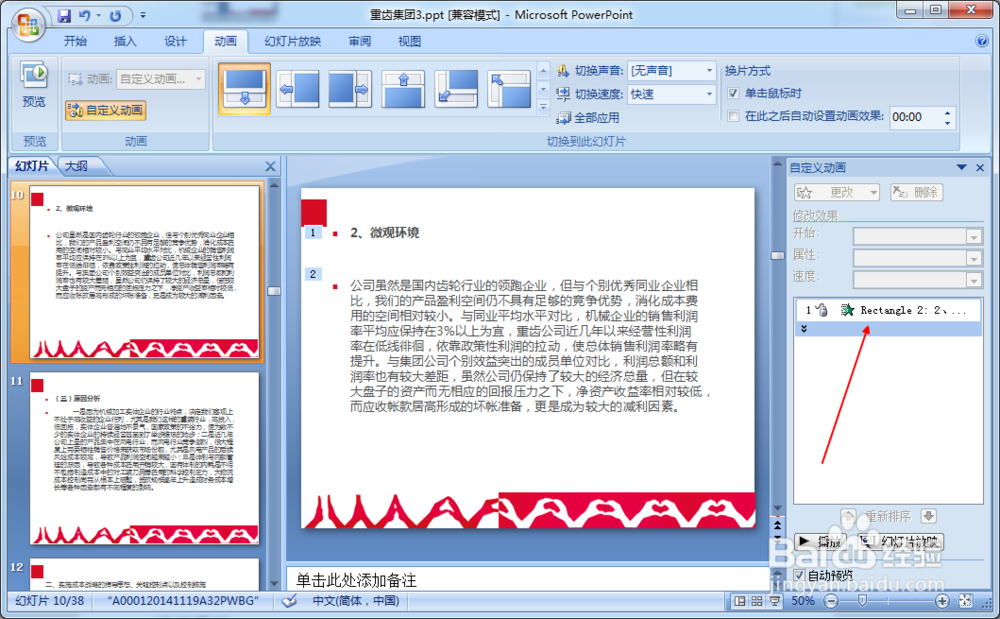Open the 开始 ribbon tab
Viewport: 1000px width, 619px height.
(x=75, y=41)
